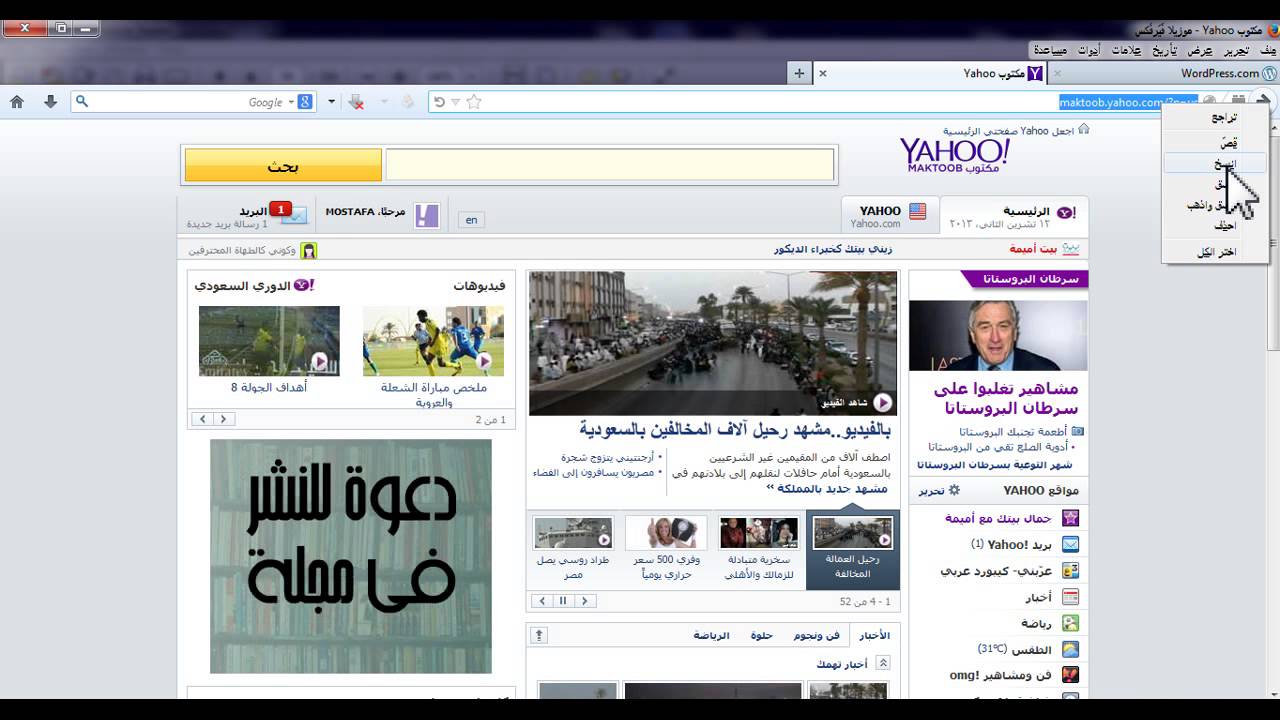The image size is (1280, 720).
Task: Open the مساعدة menu
Action: 1050,50
